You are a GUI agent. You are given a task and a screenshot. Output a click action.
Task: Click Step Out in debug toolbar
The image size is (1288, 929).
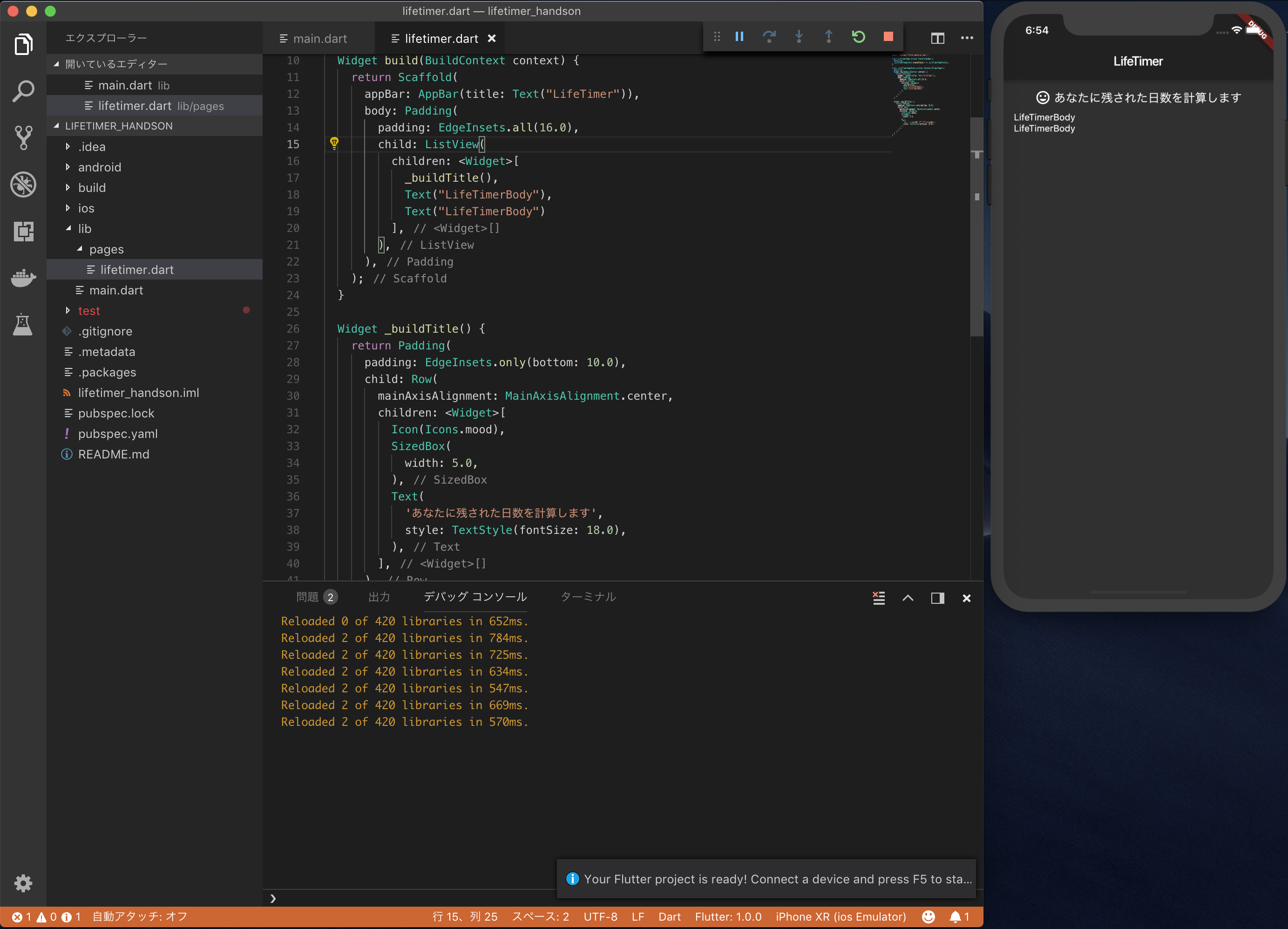pyautogui.click(x=828, y=37)
